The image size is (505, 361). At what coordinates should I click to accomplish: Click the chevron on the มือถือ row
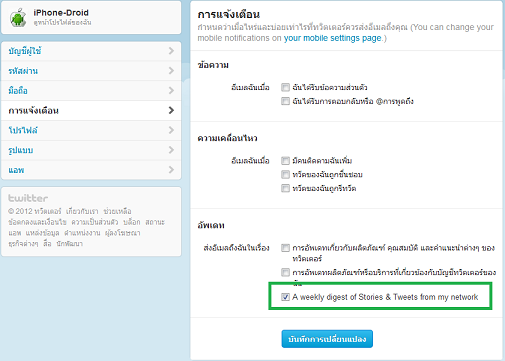(171, 90)
